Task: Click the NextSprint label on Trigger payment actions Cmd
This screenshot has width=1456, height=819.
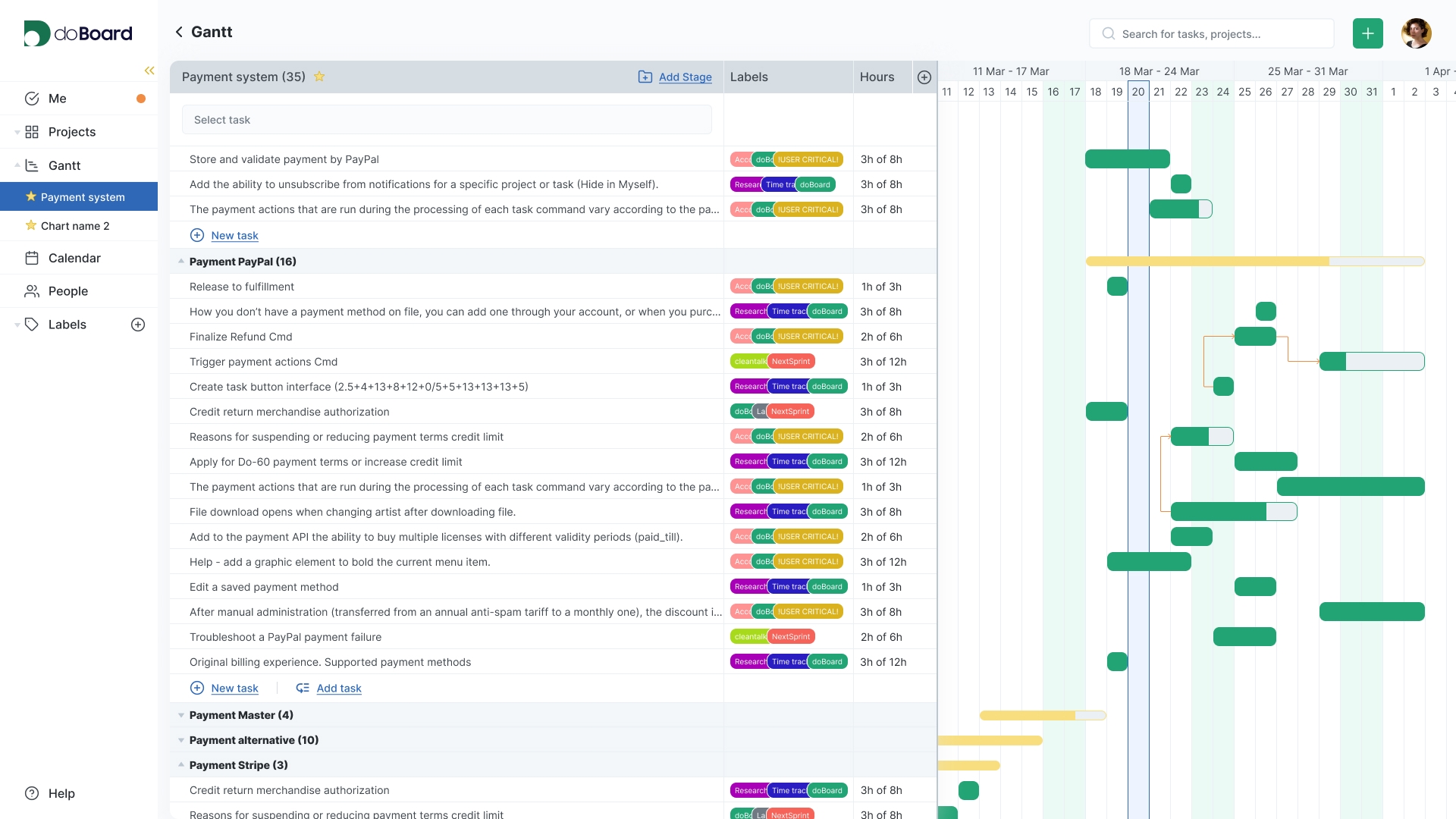Action: [x=791, y=362]
